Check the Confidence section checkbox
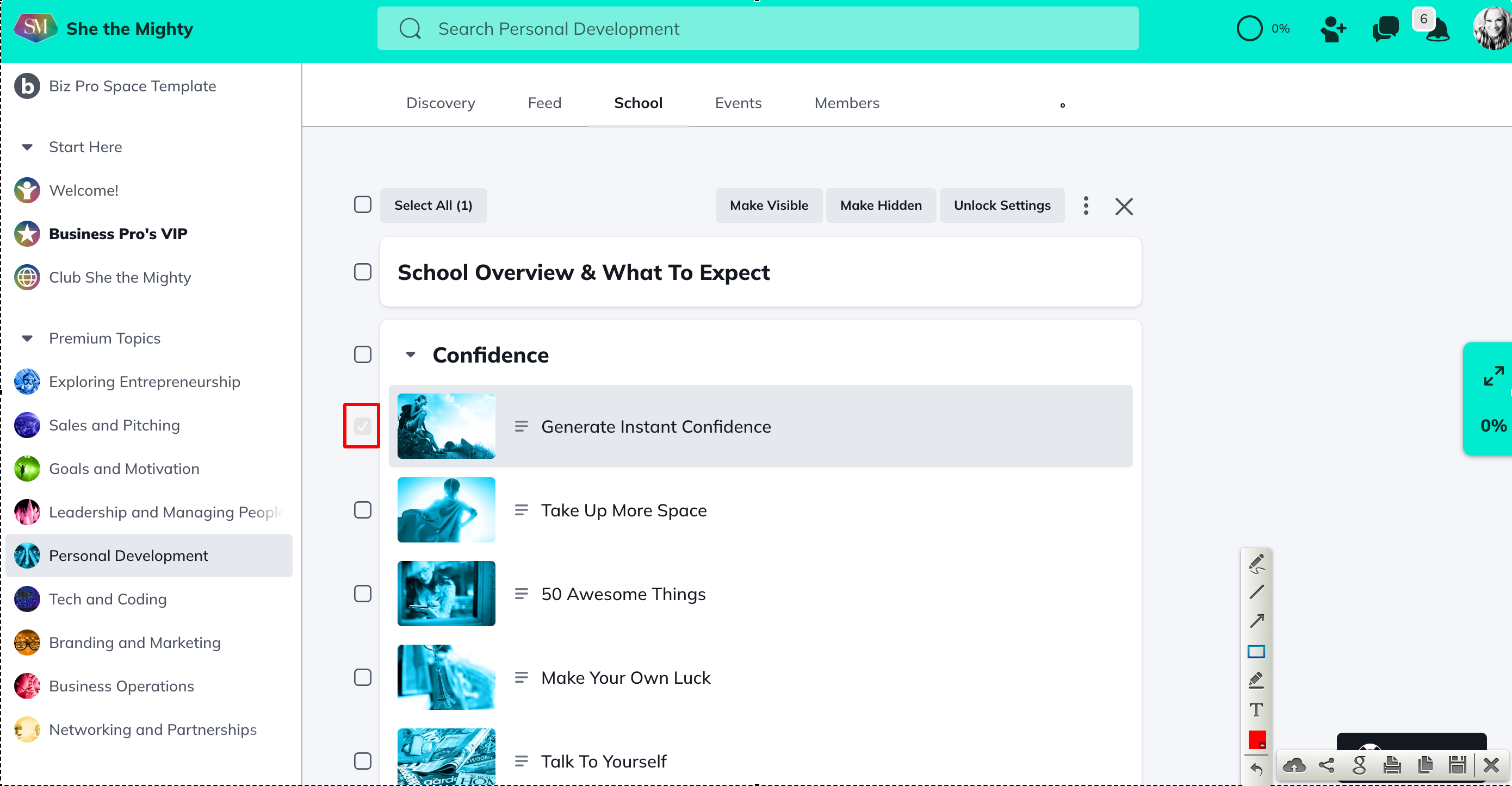Image resolution: width=1512 pixels, height=786 pixels. click(363, 354)
